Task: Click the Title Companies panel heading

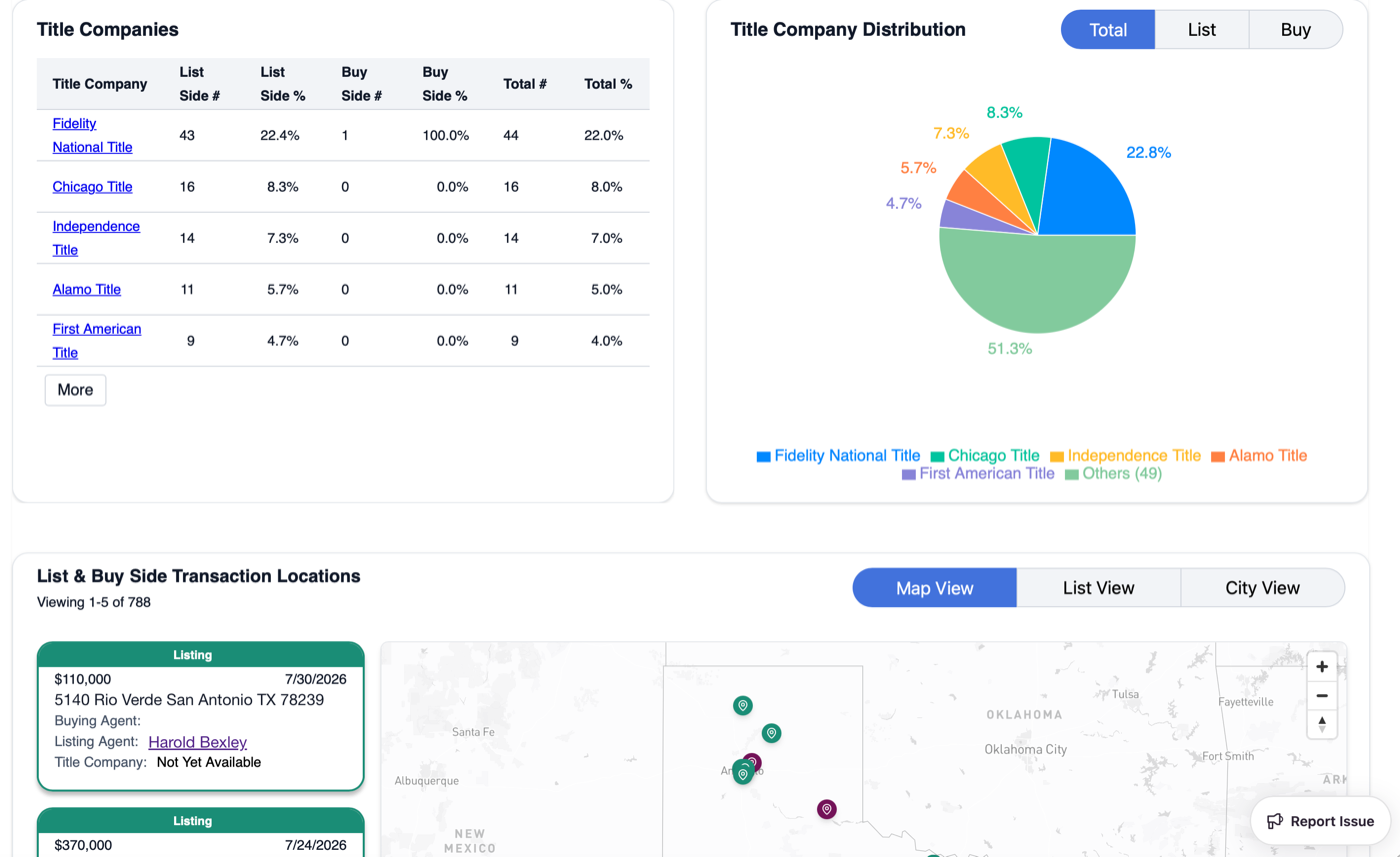Action: [x=108, y=29]
